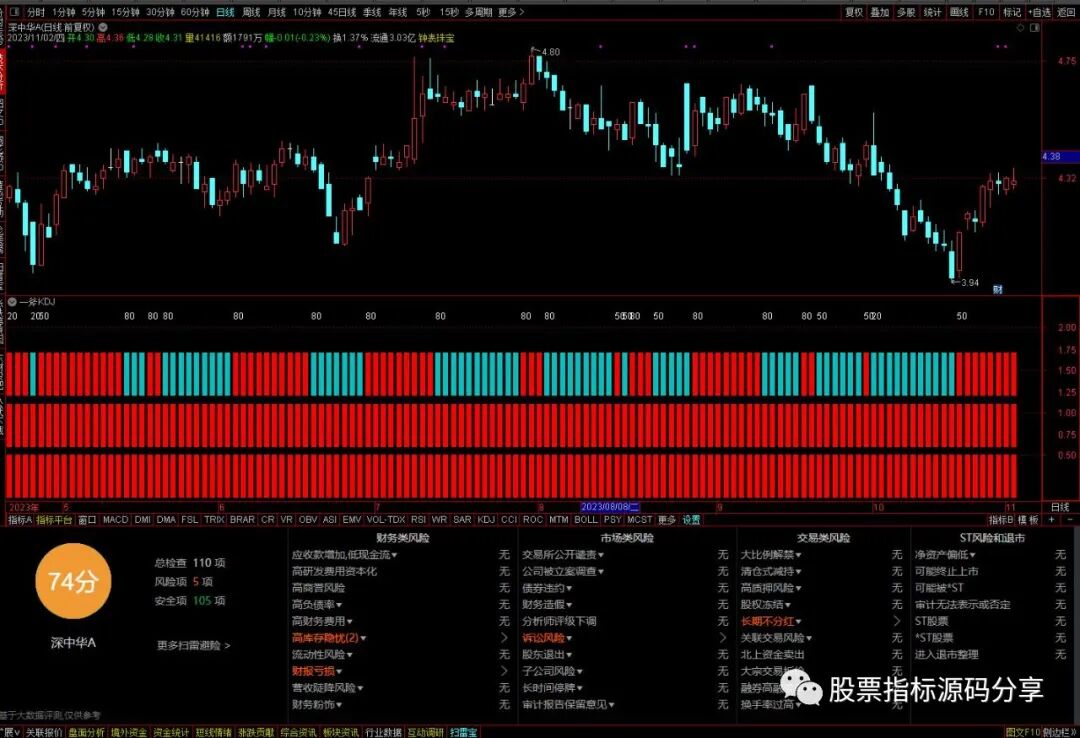
Task: Click the 财 marker on the chart
Action: click(997, 289)
